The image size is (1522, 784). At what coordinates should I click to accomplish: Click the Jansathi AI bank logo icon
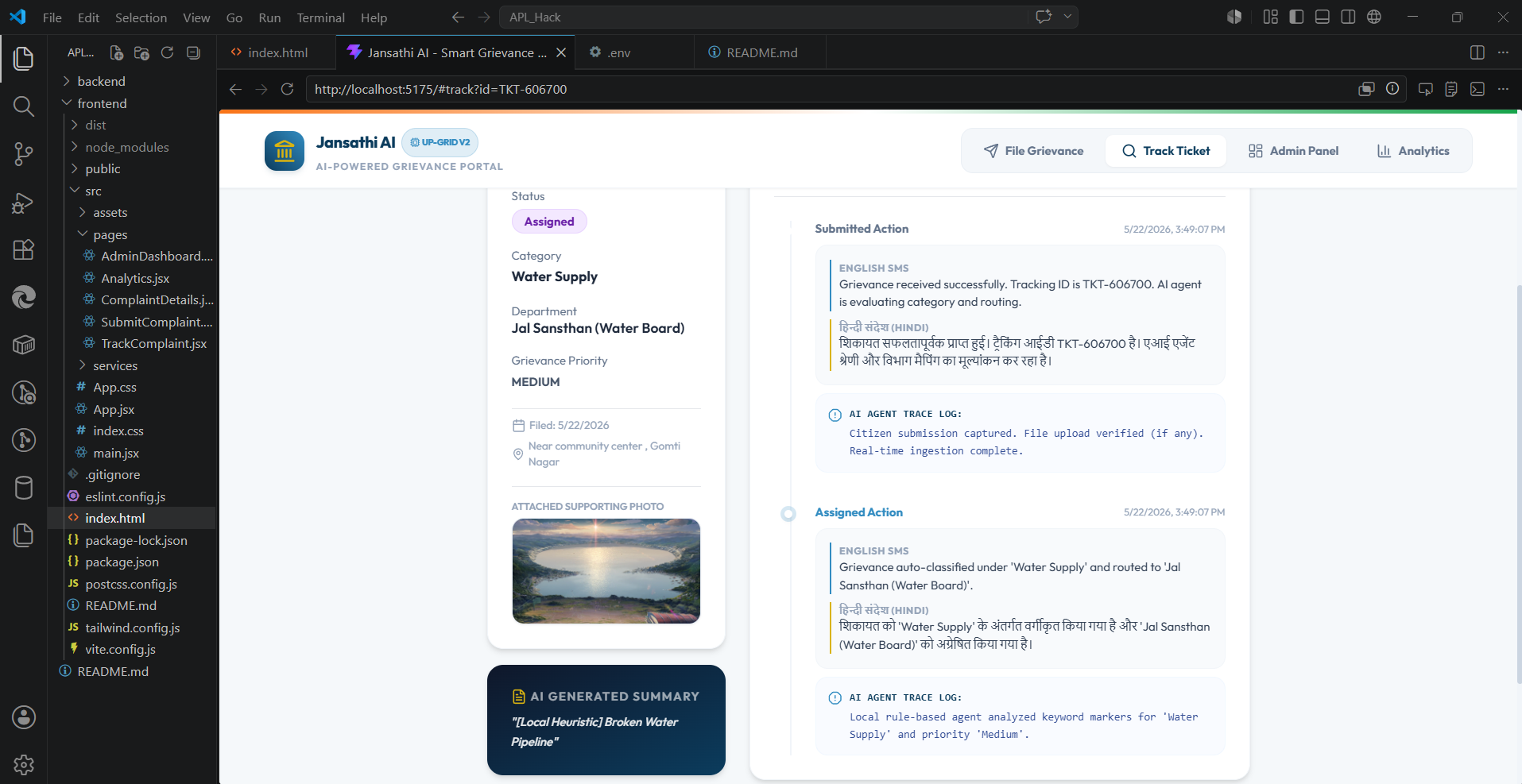pyautogui.click(x=285, y=151)
